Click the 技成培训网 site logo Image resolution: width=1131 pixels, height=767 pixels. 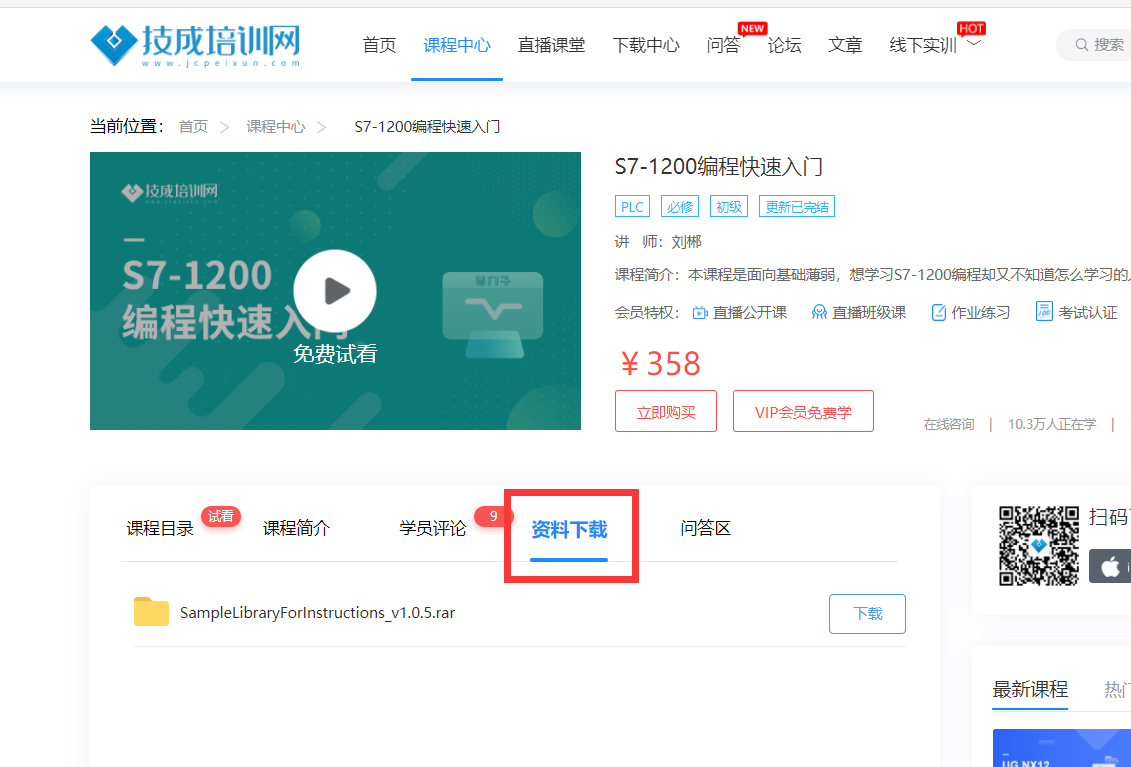(x=195, y=45)
